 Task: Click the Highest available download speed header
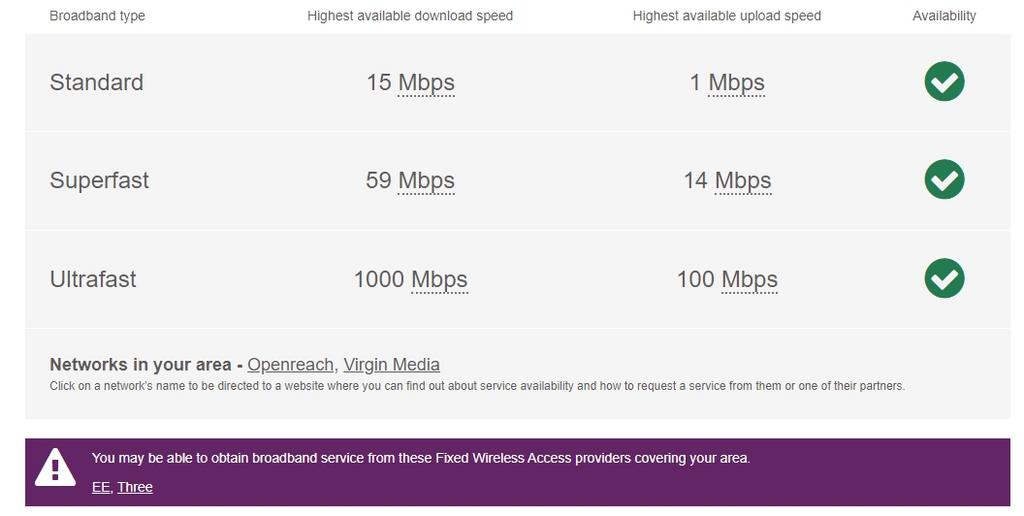pyautogui.click(x=410, y=16)
